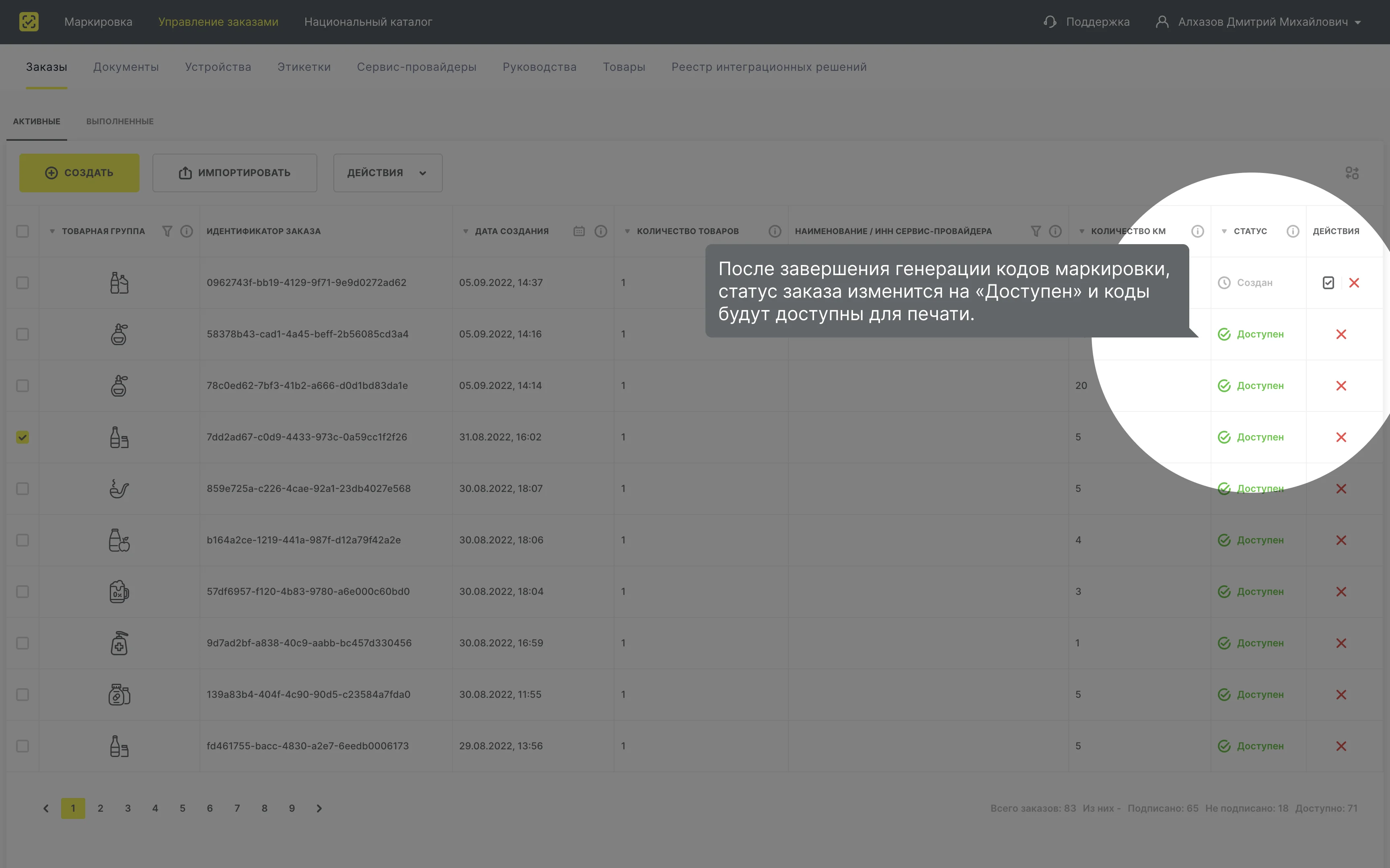Show info for Статус column
This screenshot has height=868, width=1390.
[1293, 231]
